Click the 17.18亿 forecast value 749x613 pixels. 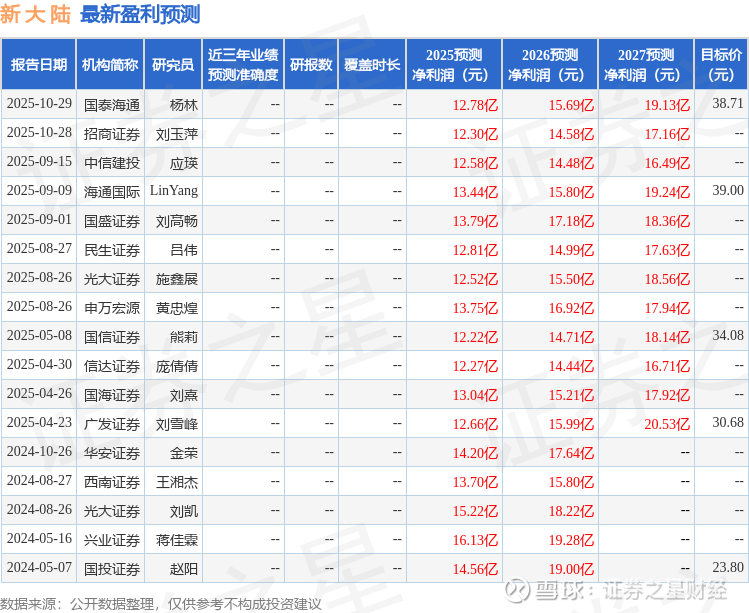571,221
